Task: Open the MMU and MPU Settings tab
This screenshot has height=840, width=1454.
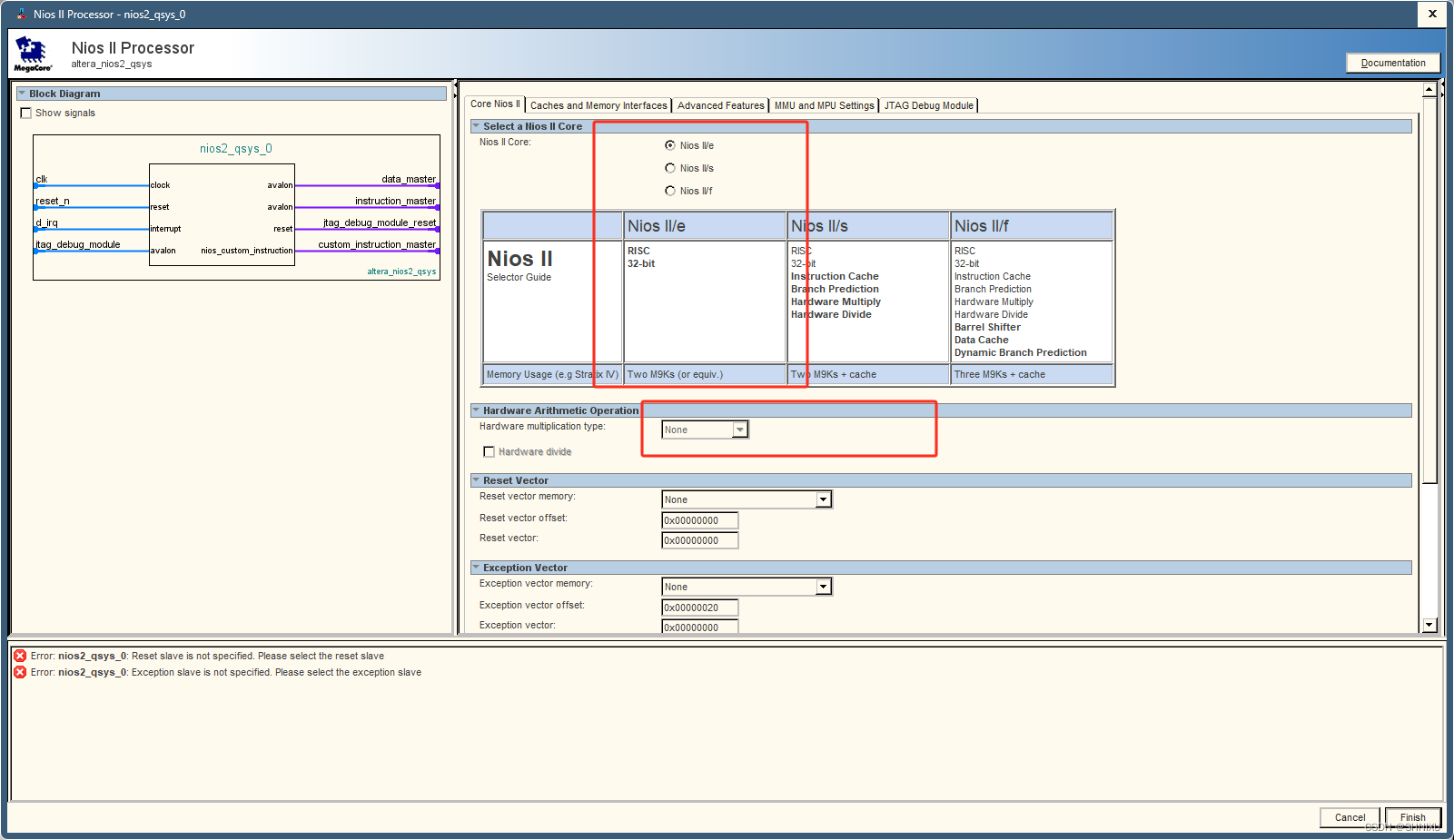Action: [x=824, y=105]
